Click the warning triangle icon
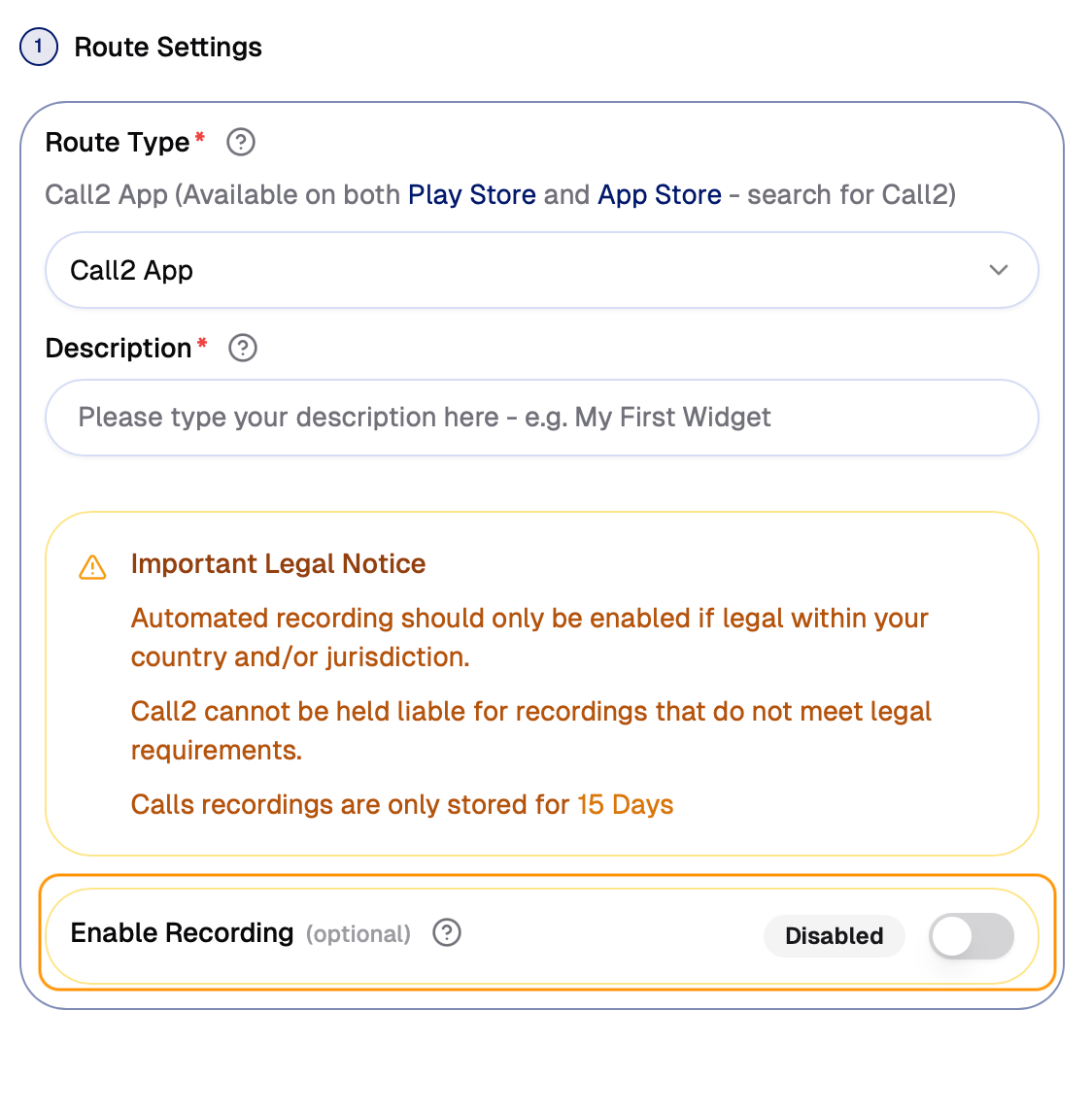1092x1111 pixels. pos(92,567)
